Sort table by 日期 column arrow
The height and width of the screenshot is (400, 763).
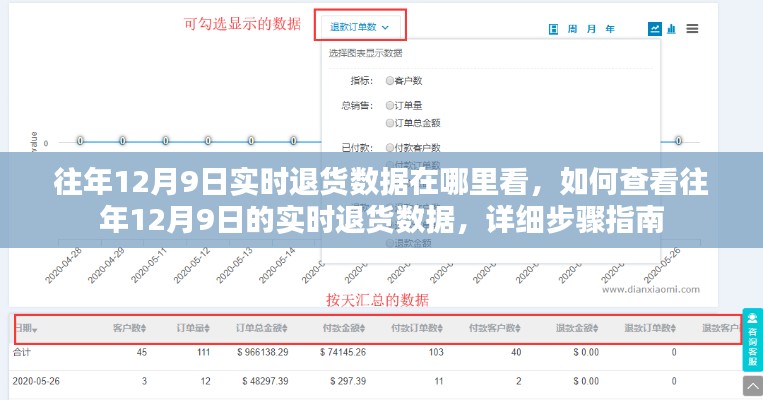tap(34, 328)
